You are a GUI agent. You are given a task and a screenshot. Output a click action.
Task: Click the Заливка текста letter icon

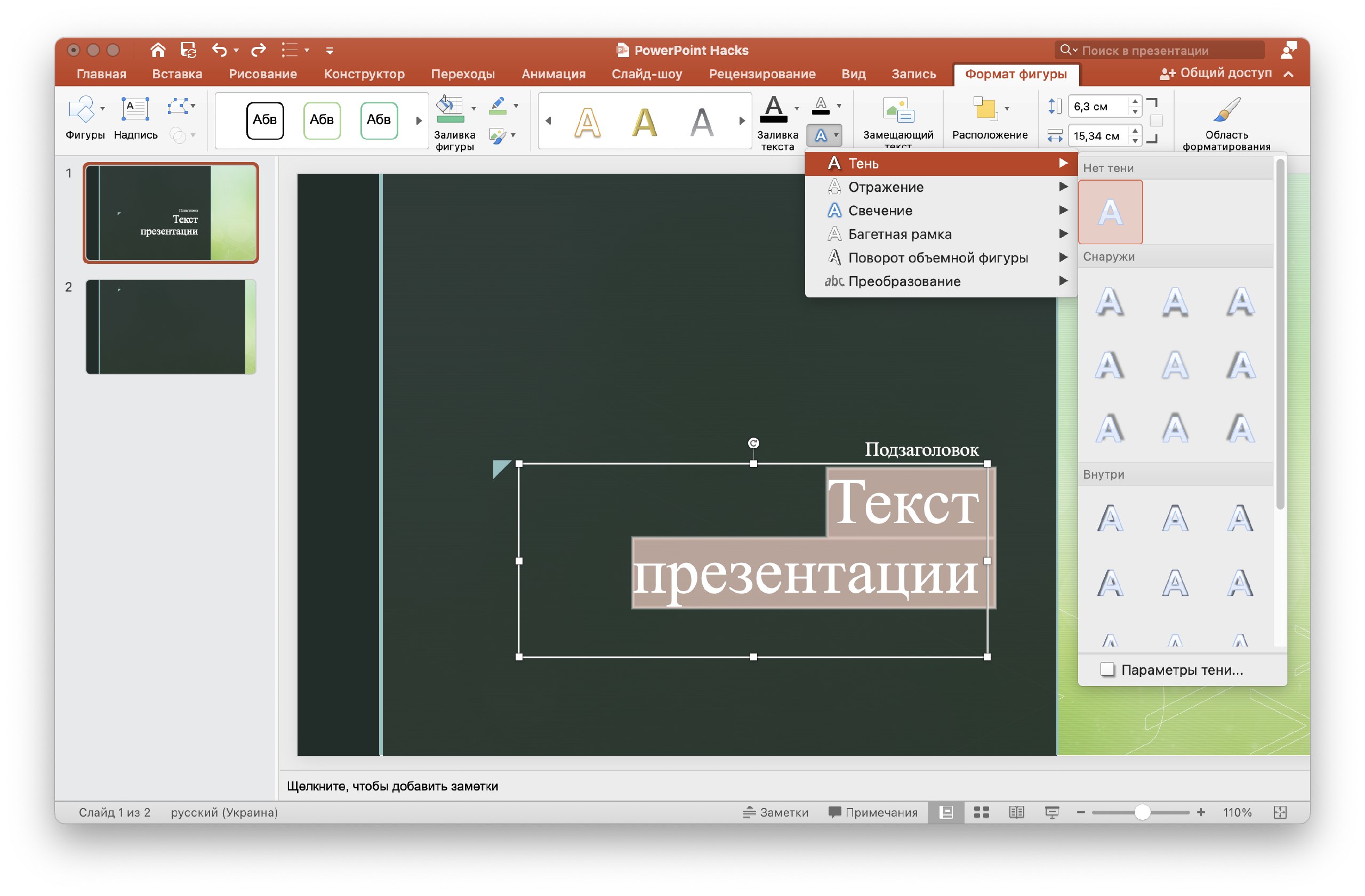774,109
